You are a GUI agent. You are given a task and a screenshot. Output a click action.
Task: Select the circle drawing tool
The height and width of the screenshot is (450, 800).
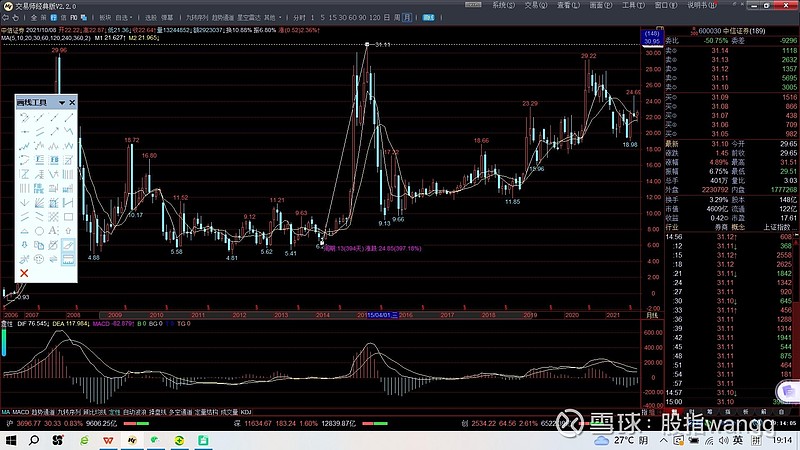[39, 231]
